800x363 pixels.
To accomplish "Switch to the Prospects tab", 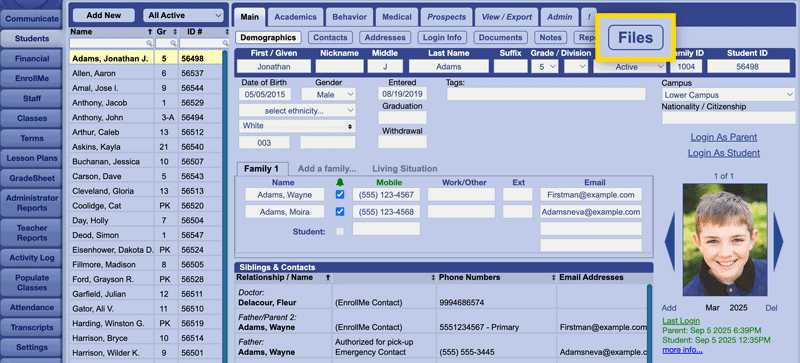I will [446, 17].
